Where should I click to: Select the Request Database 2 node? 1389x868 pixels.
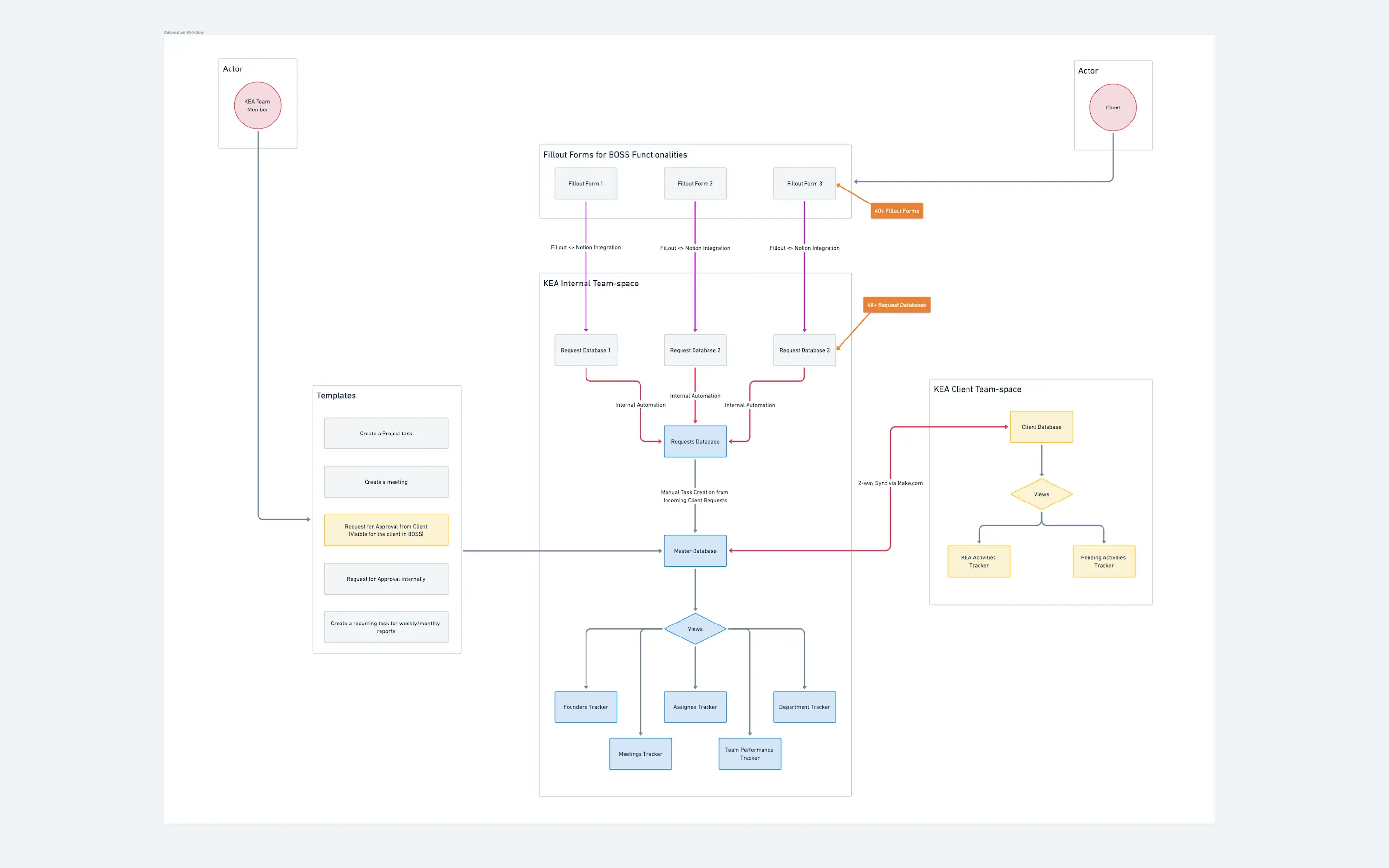tap(694, 350)
